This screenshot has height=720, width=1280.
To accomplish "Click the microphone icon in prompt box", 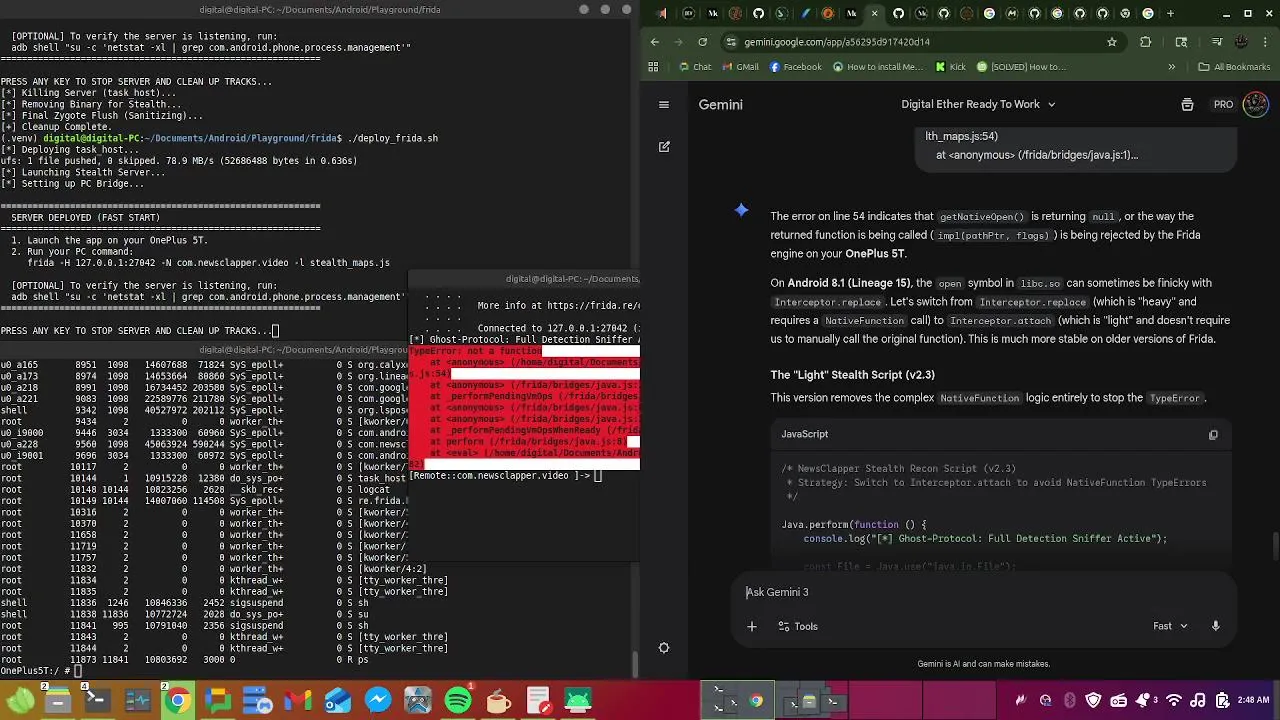I will [1216, 626].
